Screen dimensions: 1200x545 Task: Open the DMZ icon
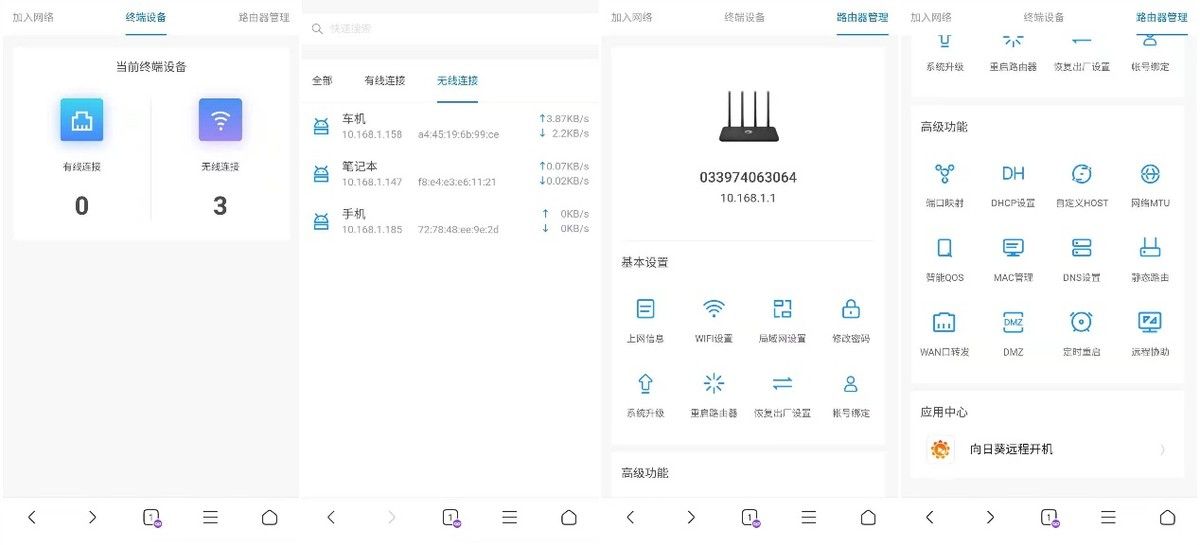pos(1013,322)
